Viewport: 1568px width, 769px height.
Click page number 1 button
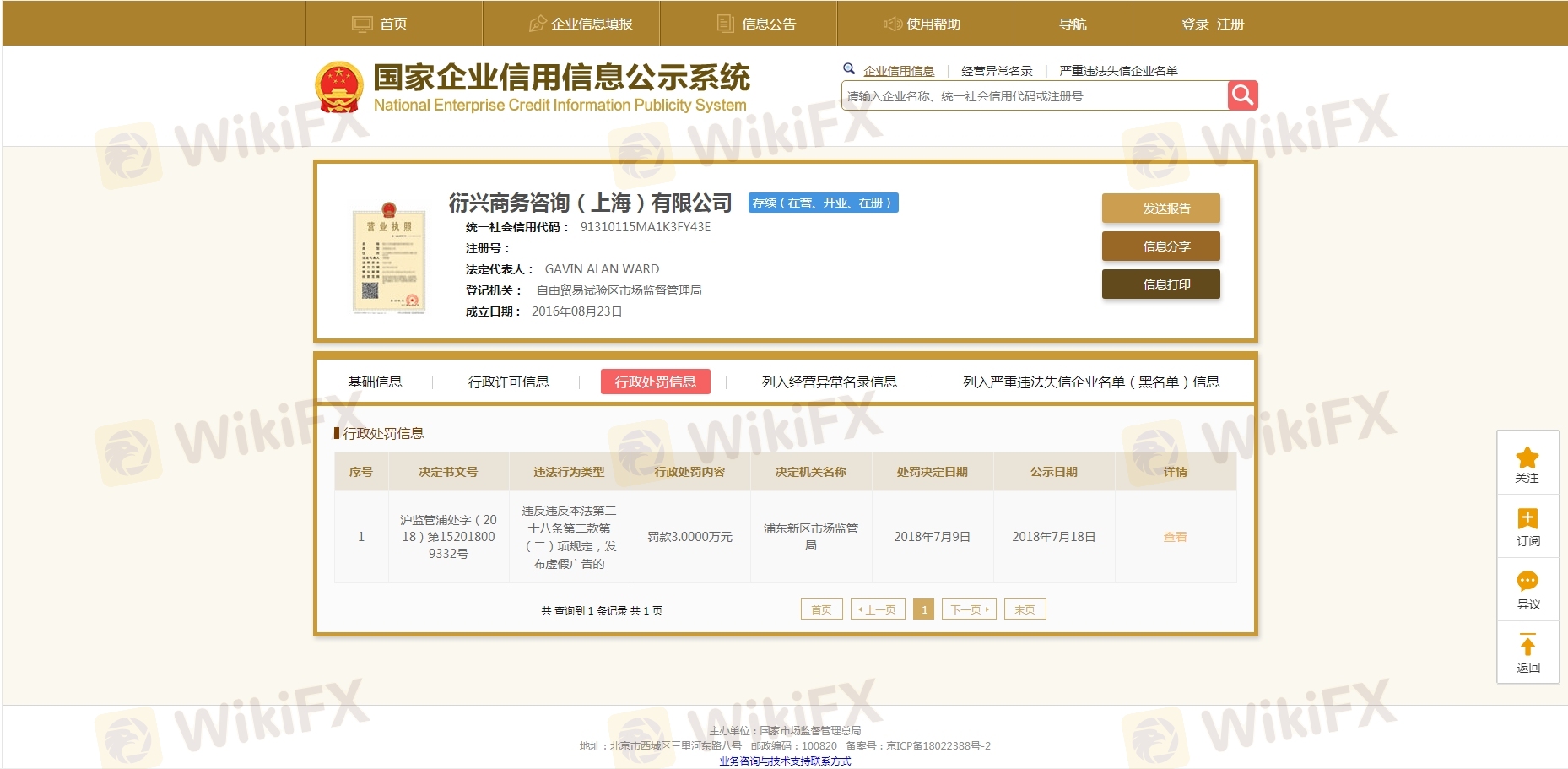tap(924, 609)
